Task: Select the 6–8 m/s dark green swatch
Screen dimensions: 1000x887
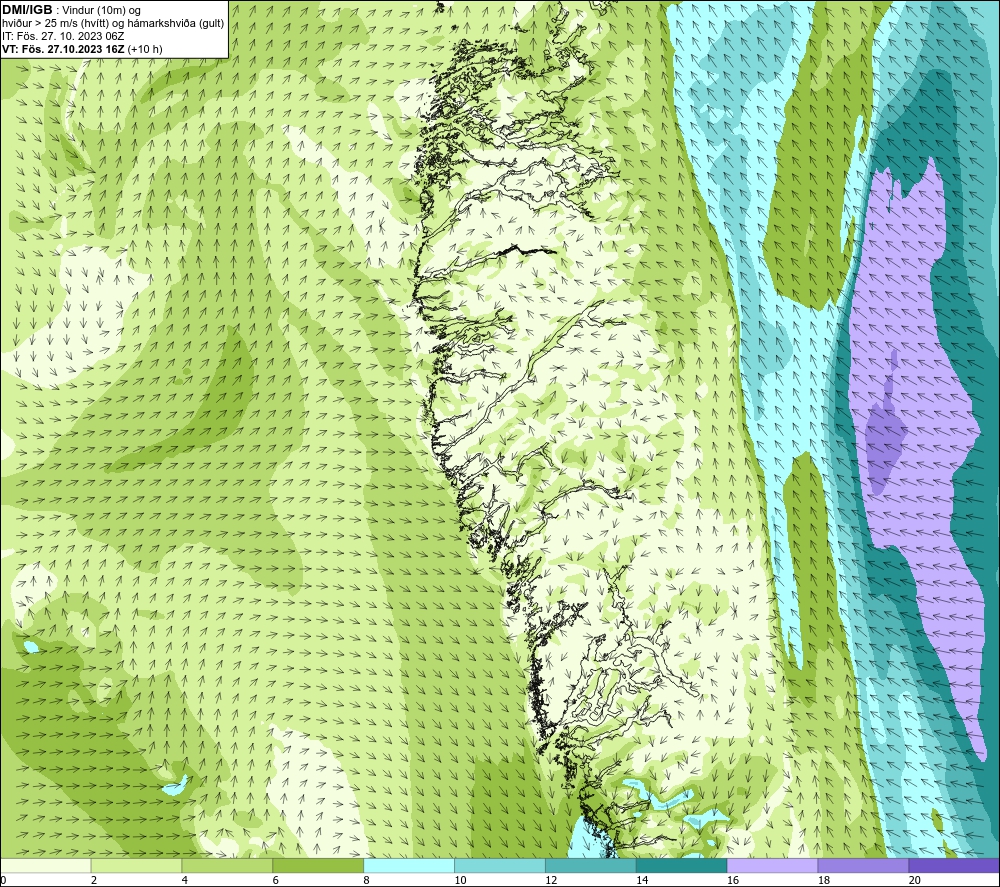Action: [318, 865]
